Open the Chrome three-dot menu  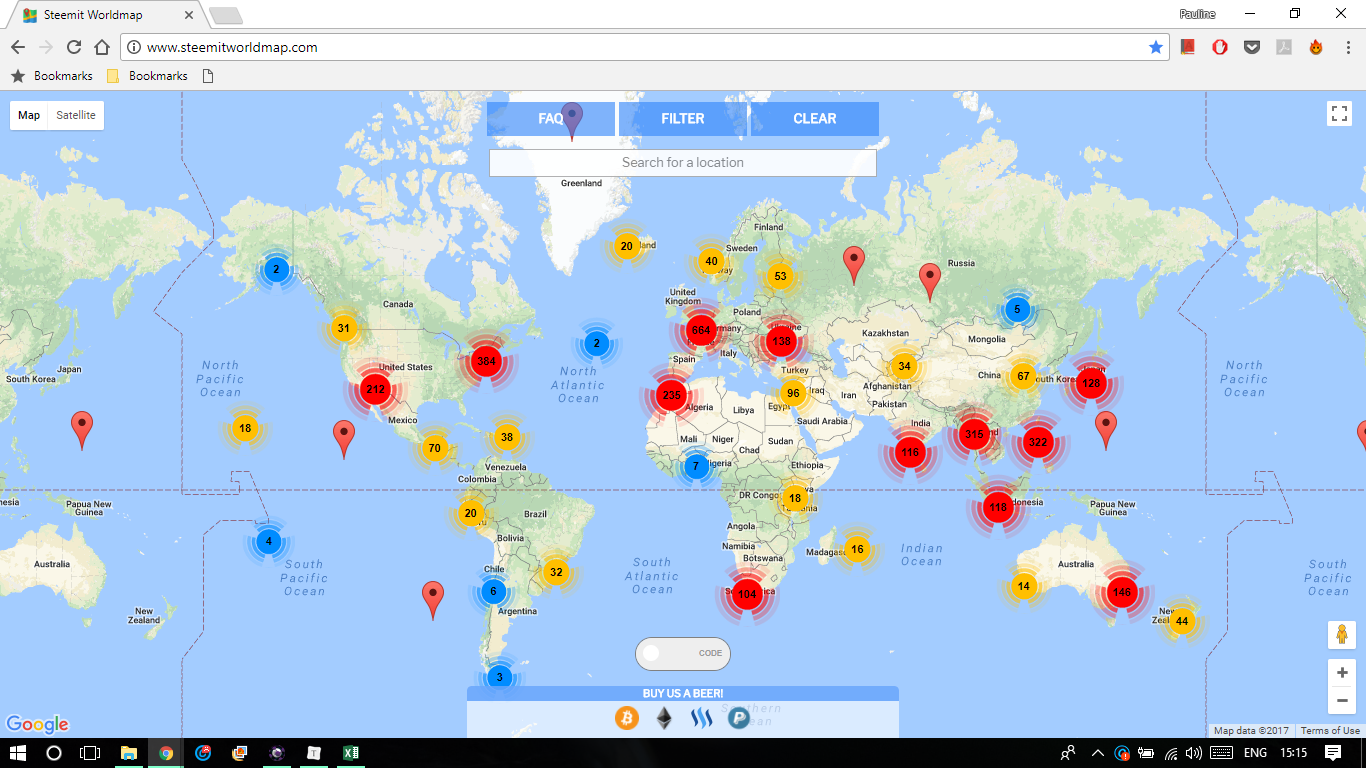tap(1347, 47)
